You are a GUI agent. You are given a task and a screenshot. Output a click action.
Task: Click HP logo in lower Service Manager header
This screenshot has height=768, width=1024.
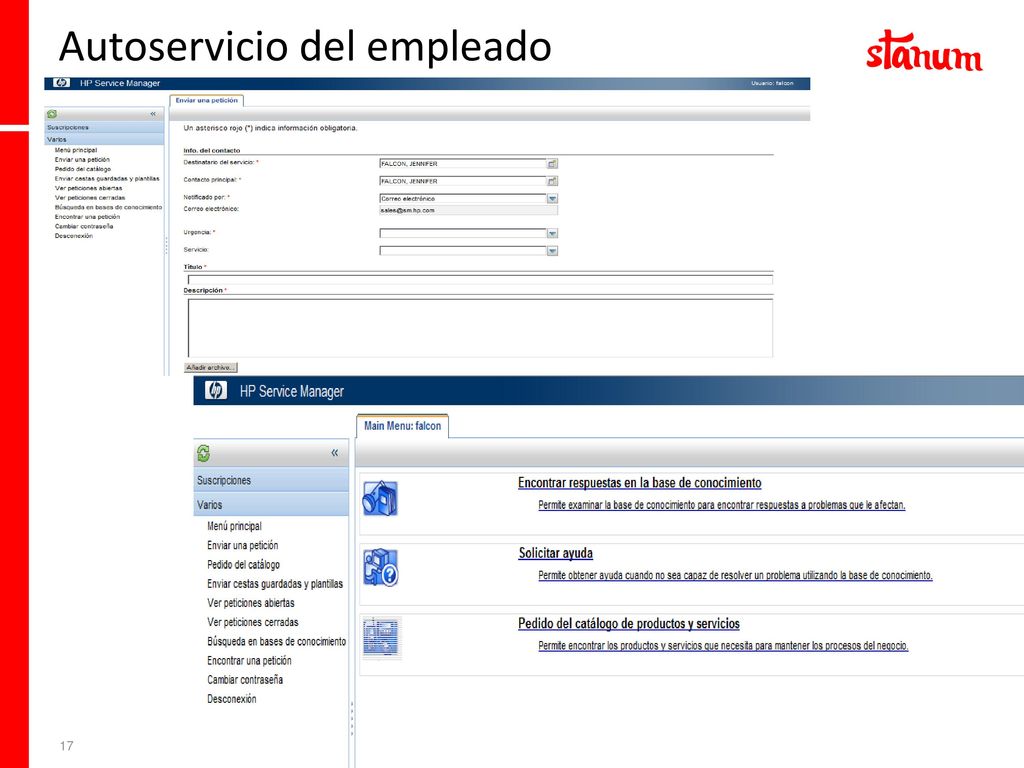(215, 391)
